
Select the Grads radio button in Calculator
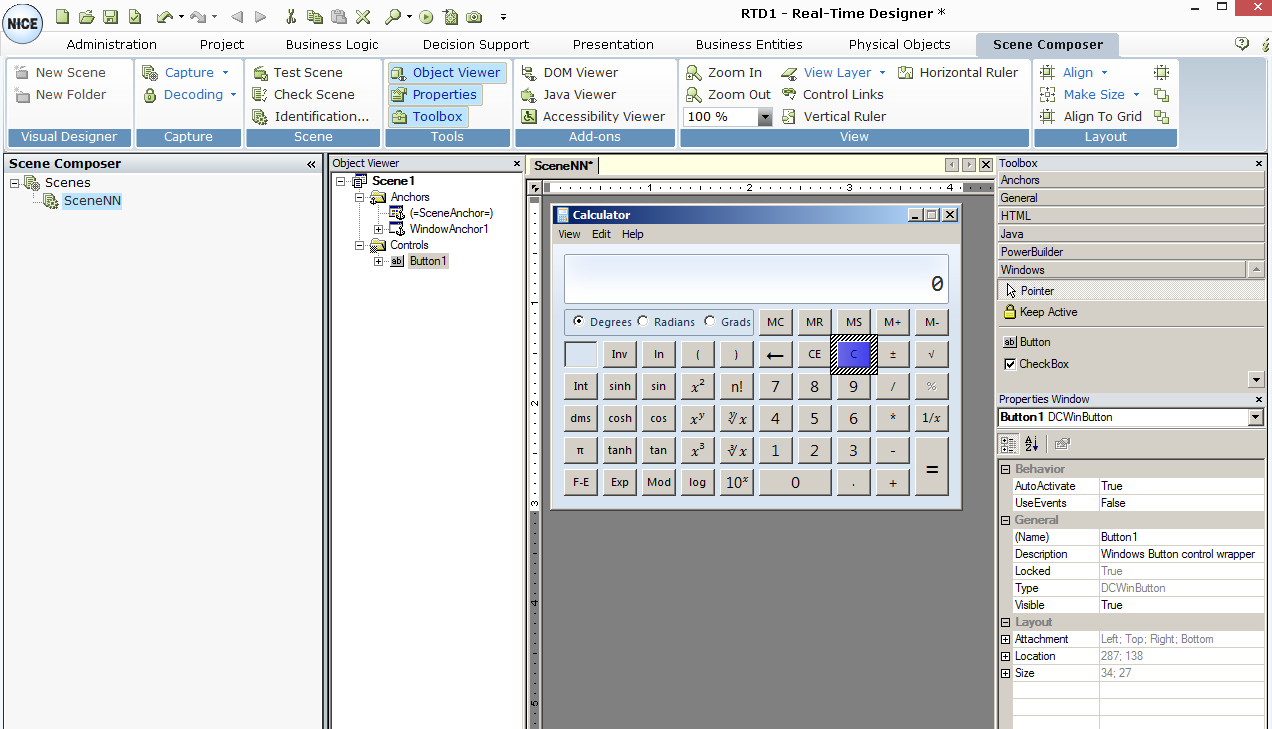[710, 321]
